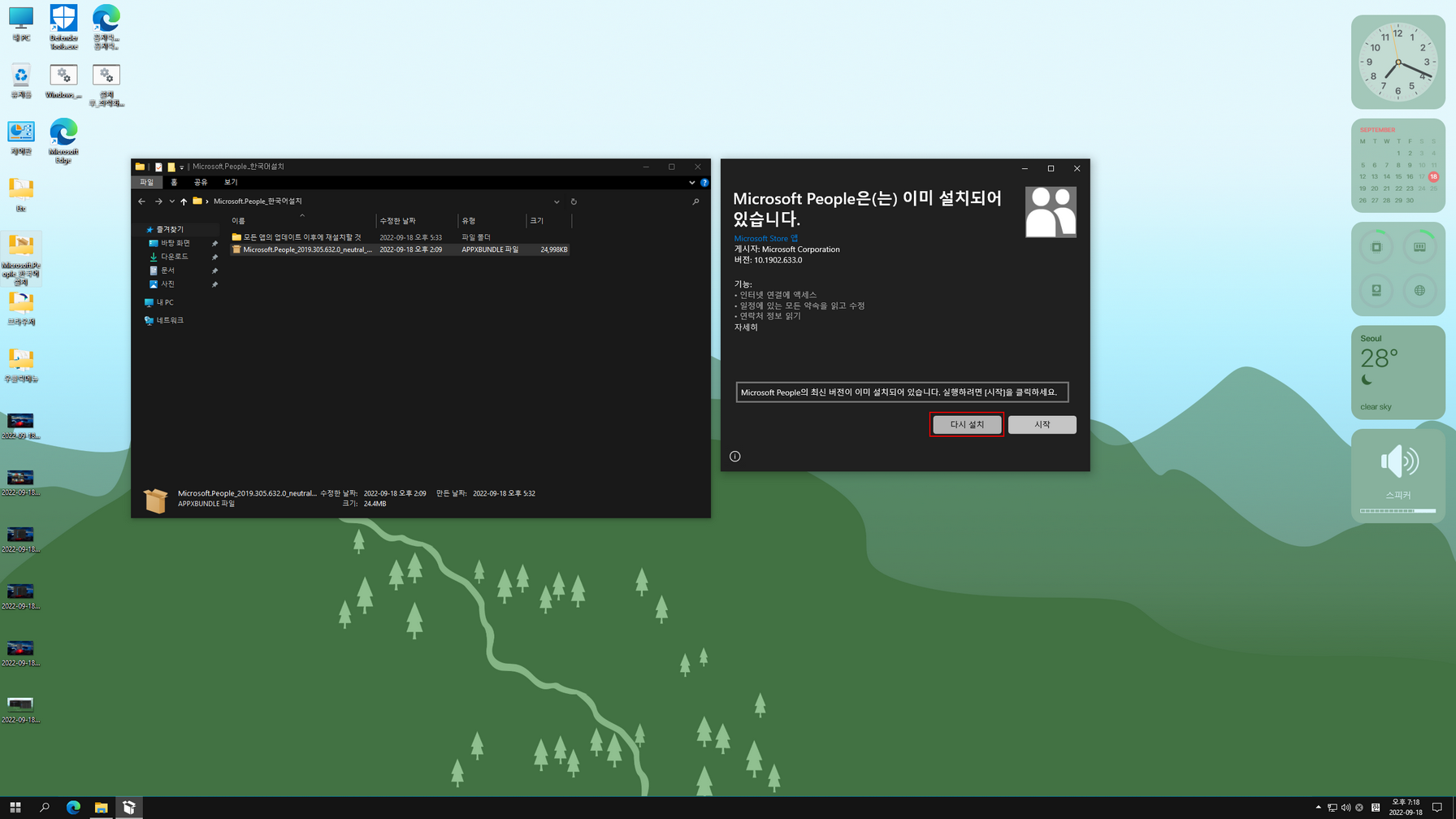Click the network globe gauge widget
This screenshot has height=819, width=1456.
click(1419, 290)
